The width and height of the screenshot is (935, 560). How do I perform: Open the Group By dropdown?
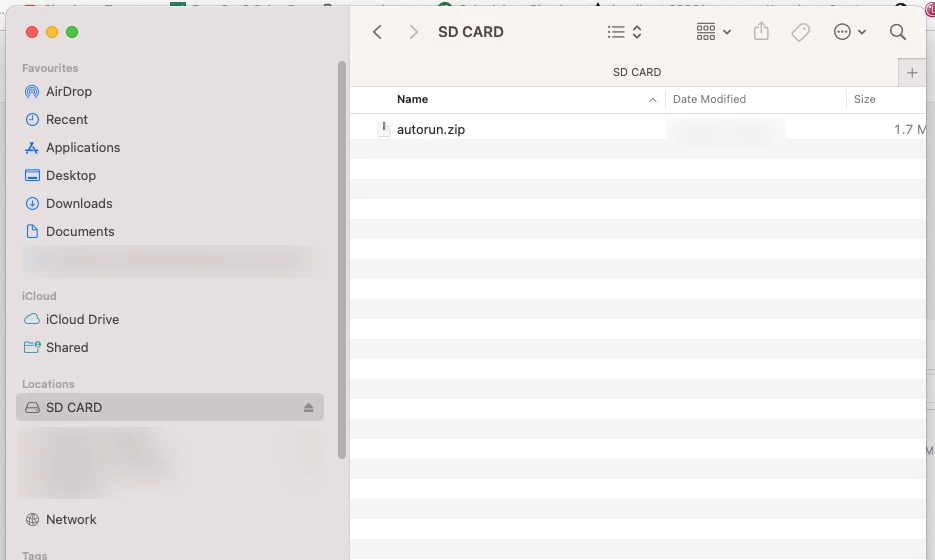713,32
